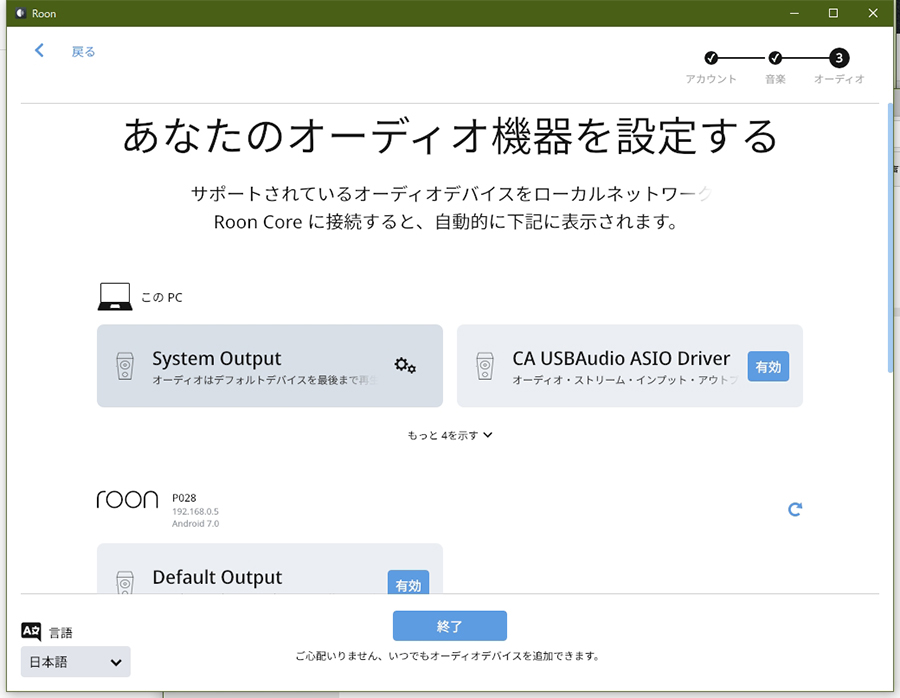
Task: Click the laptop icon for このPC
Action: (115, 297)
